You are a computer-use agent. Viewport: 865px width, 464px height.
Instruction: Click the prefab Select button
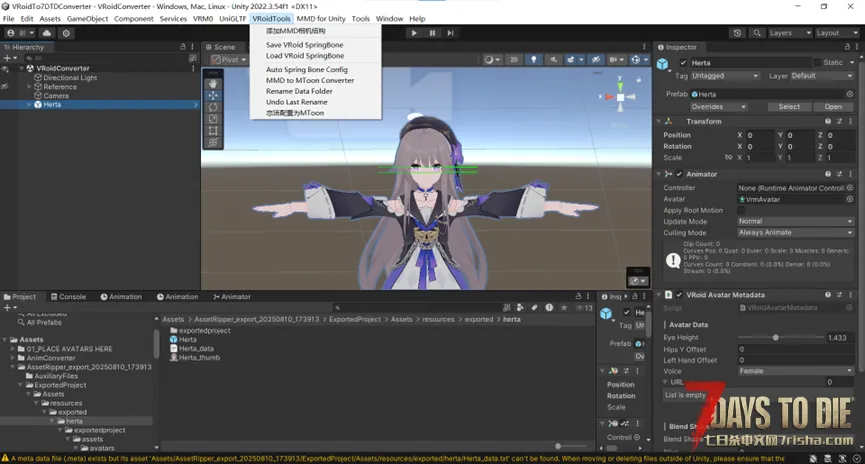click(x=789, y=106)
